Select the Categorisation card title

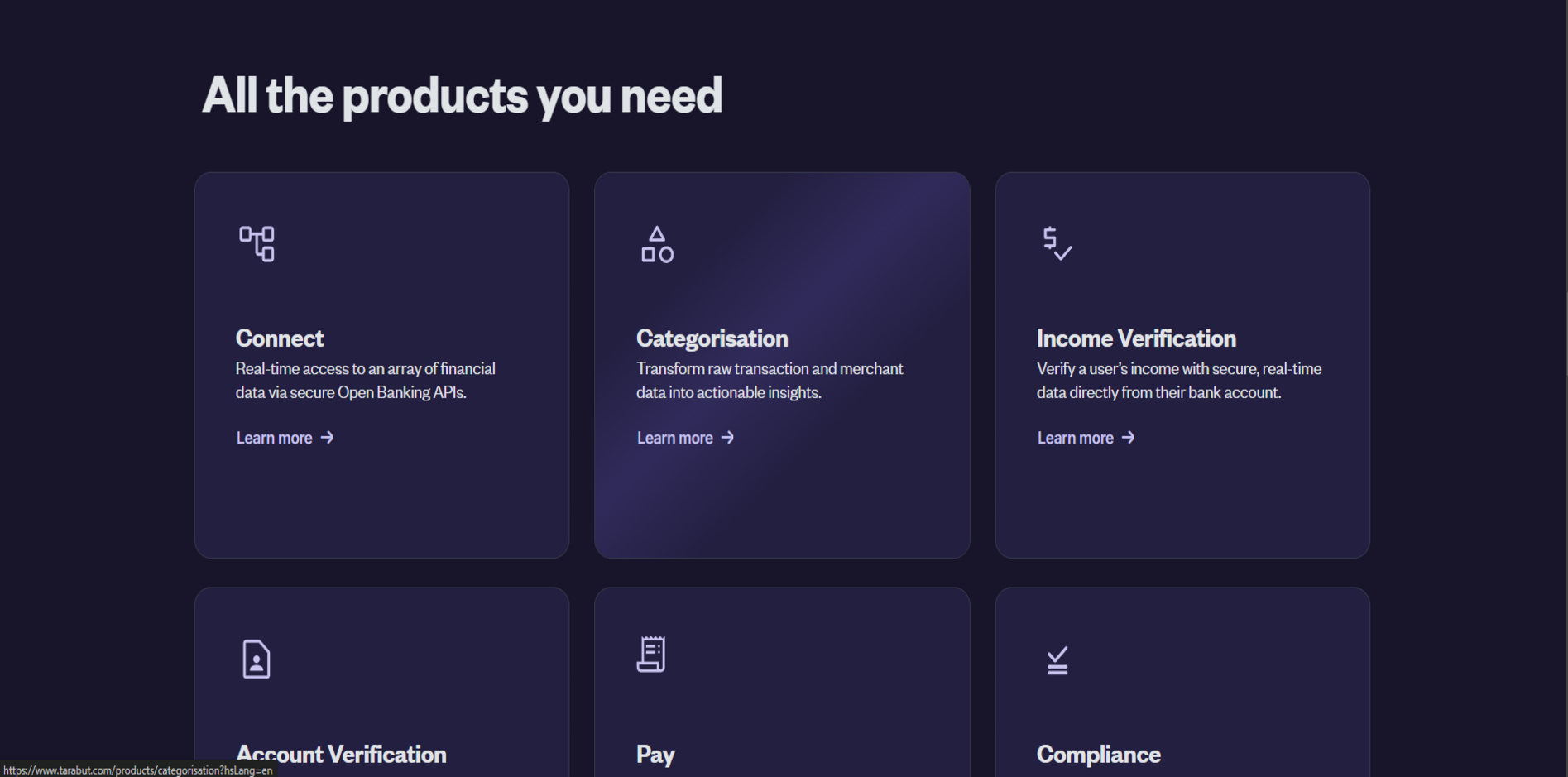(x=712, y=338)
